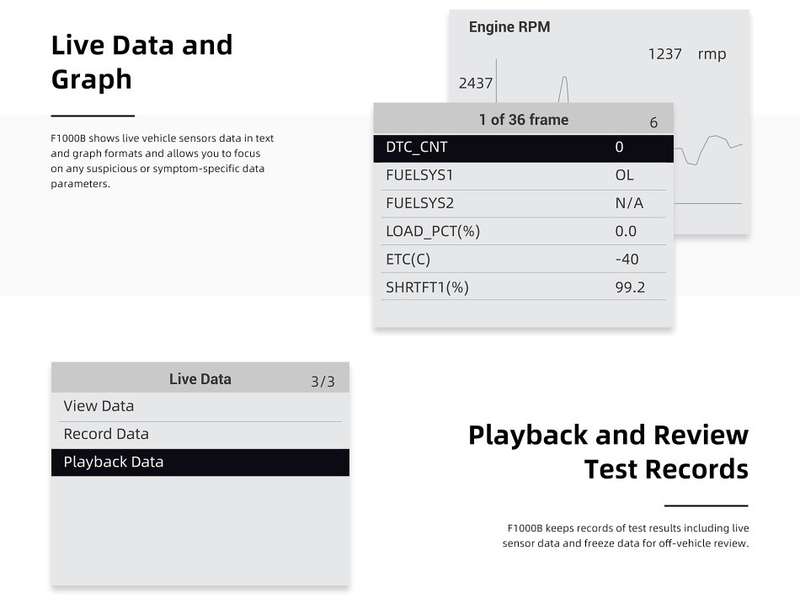This screenshot has width=800, height=600.
Task: Click the RPM graph peak spike
Action: tap(564, 89)
